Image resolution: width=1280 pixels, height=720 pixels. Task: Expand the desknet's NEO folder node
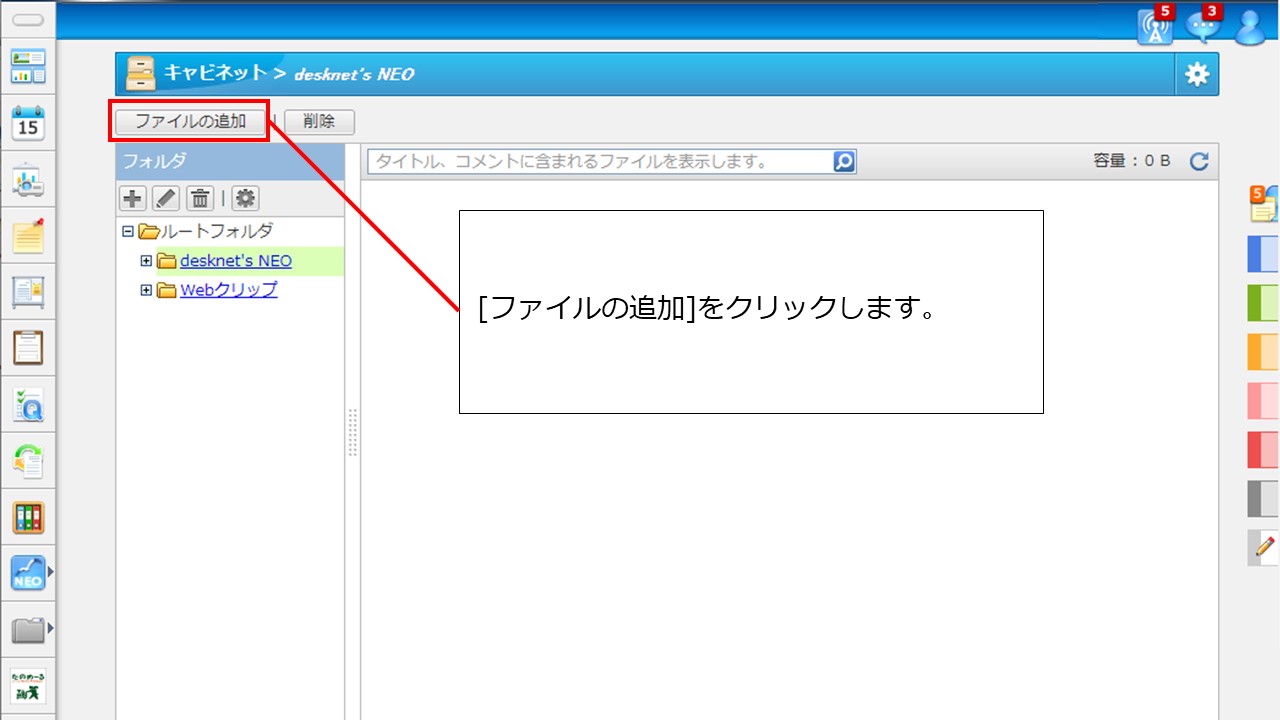146,261
